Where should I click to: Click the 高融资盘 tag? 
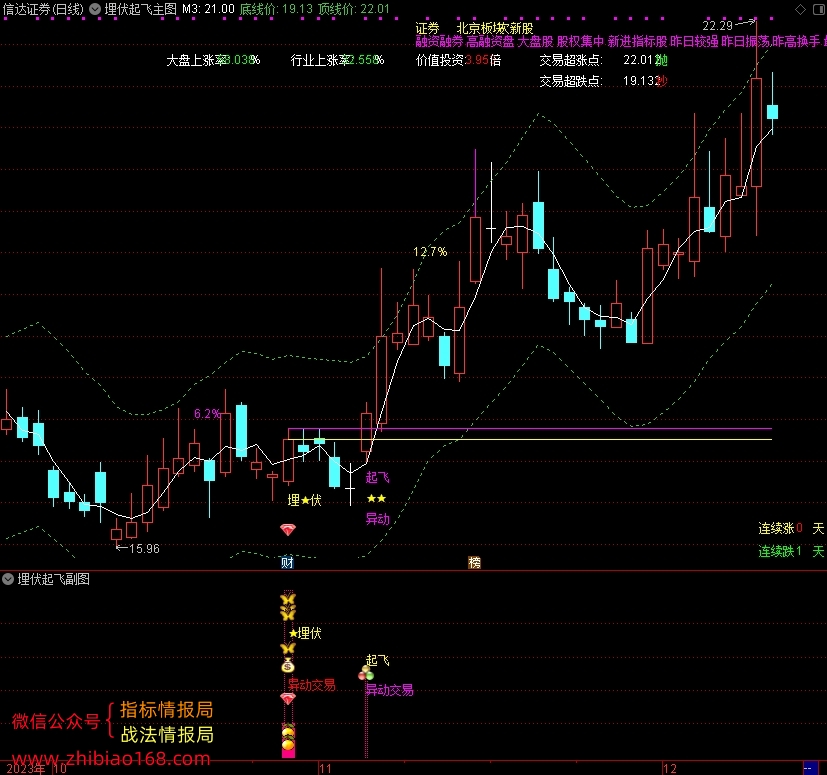tap(491, 42)
